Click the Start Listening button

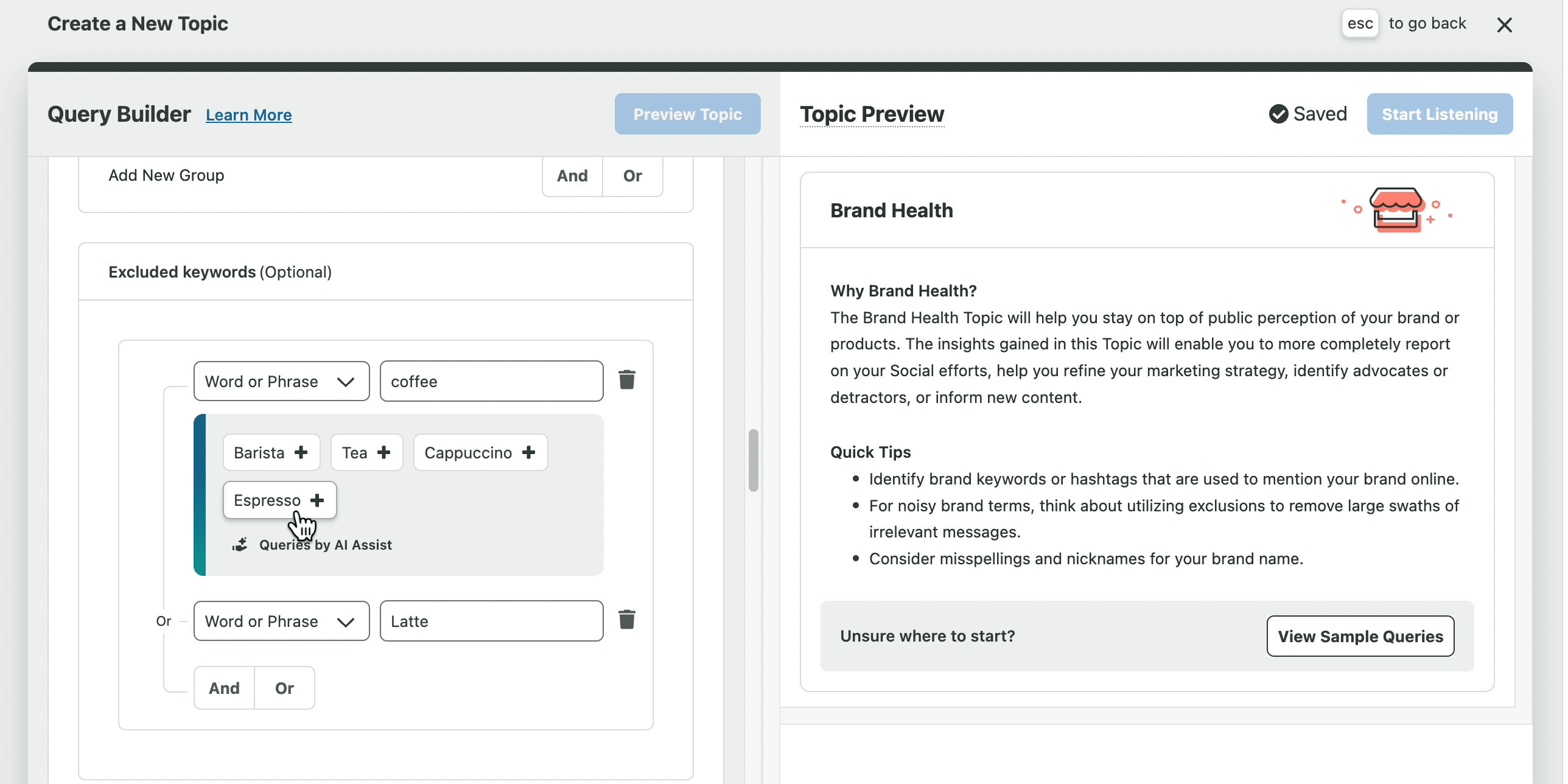tap(1439, 114)
